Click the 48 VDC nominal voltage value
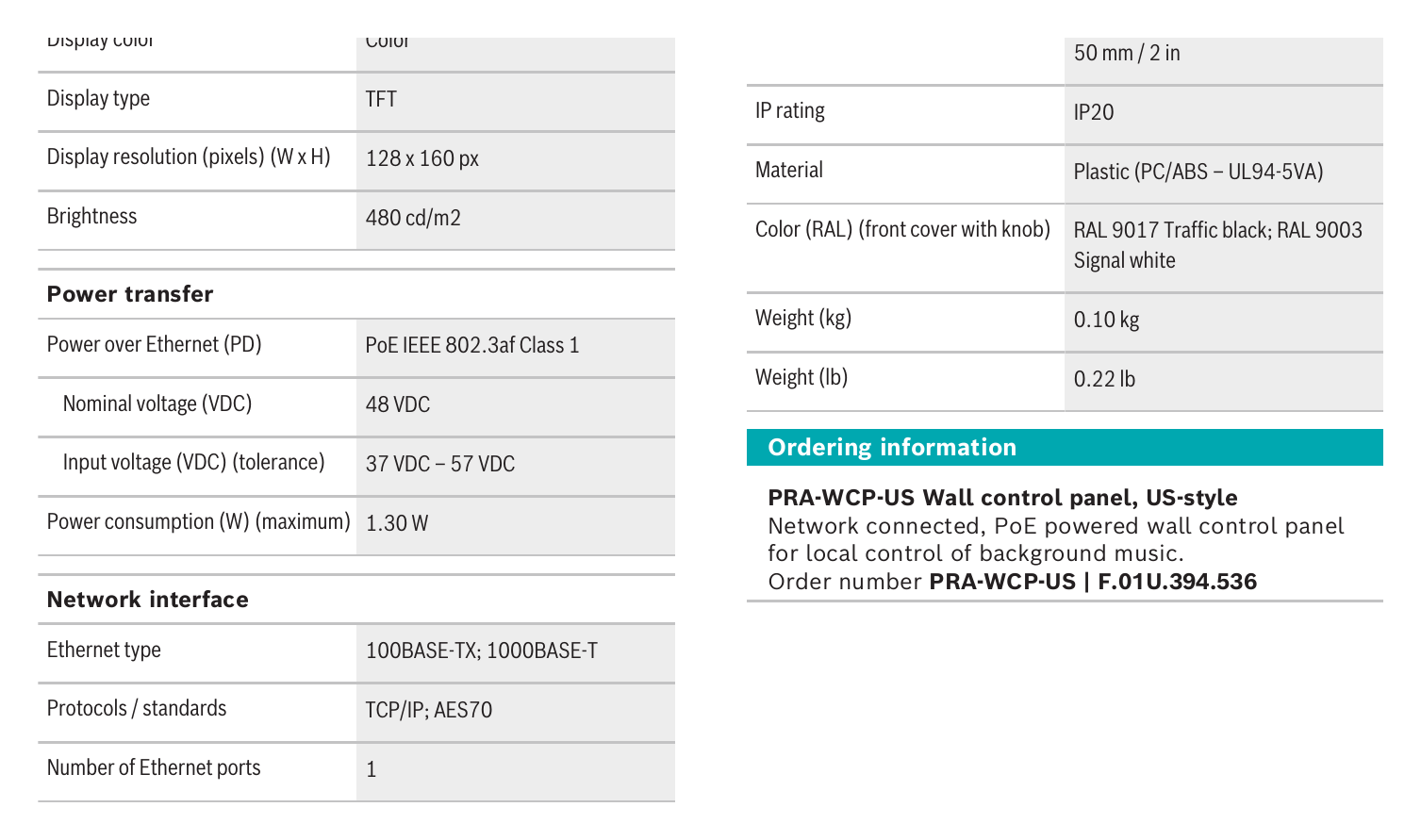Viewport: 1421px width, 840px height. tap(398, 404)
